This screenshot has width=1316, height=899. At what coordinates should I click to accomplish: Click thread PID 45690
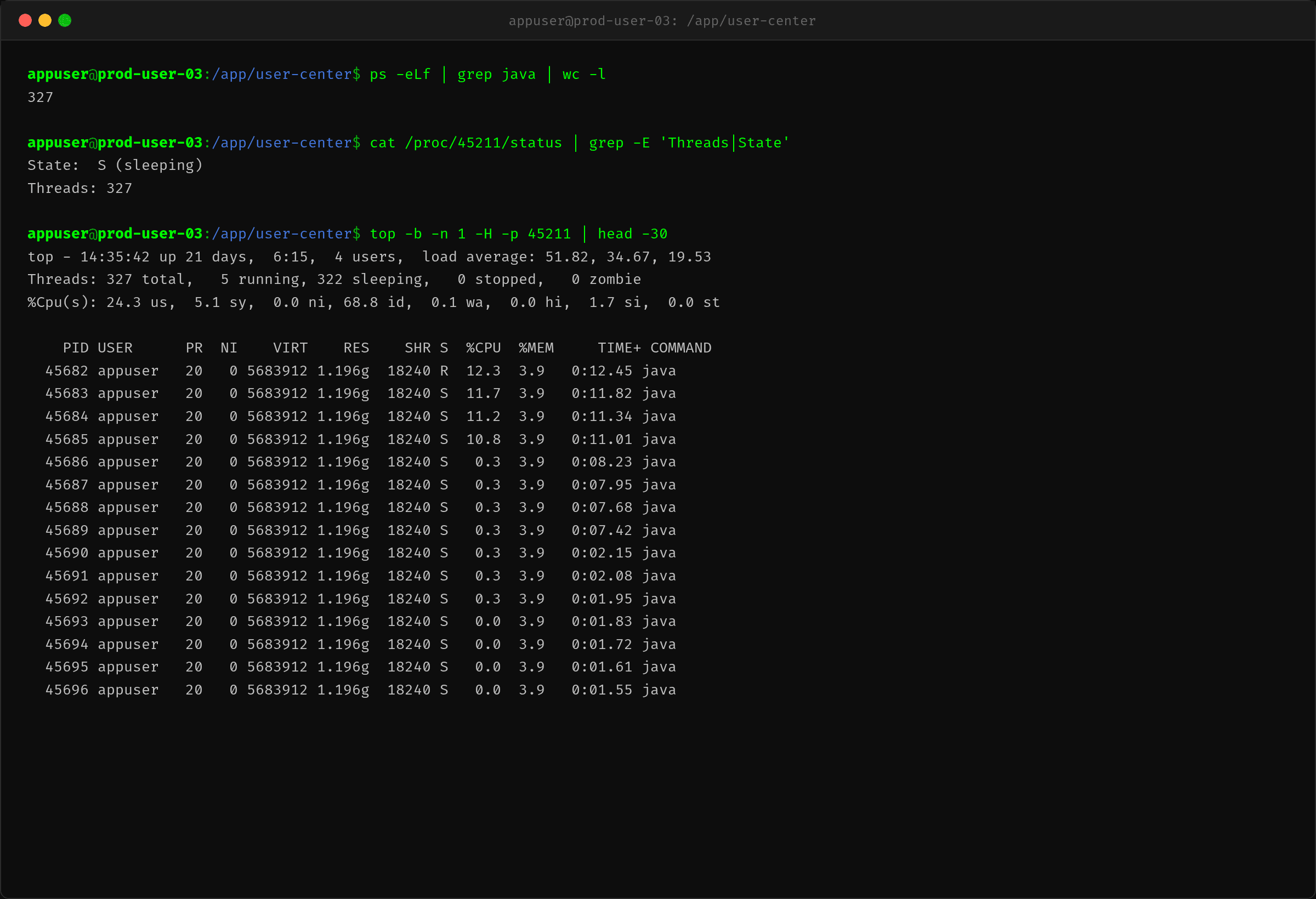(67, 553)
